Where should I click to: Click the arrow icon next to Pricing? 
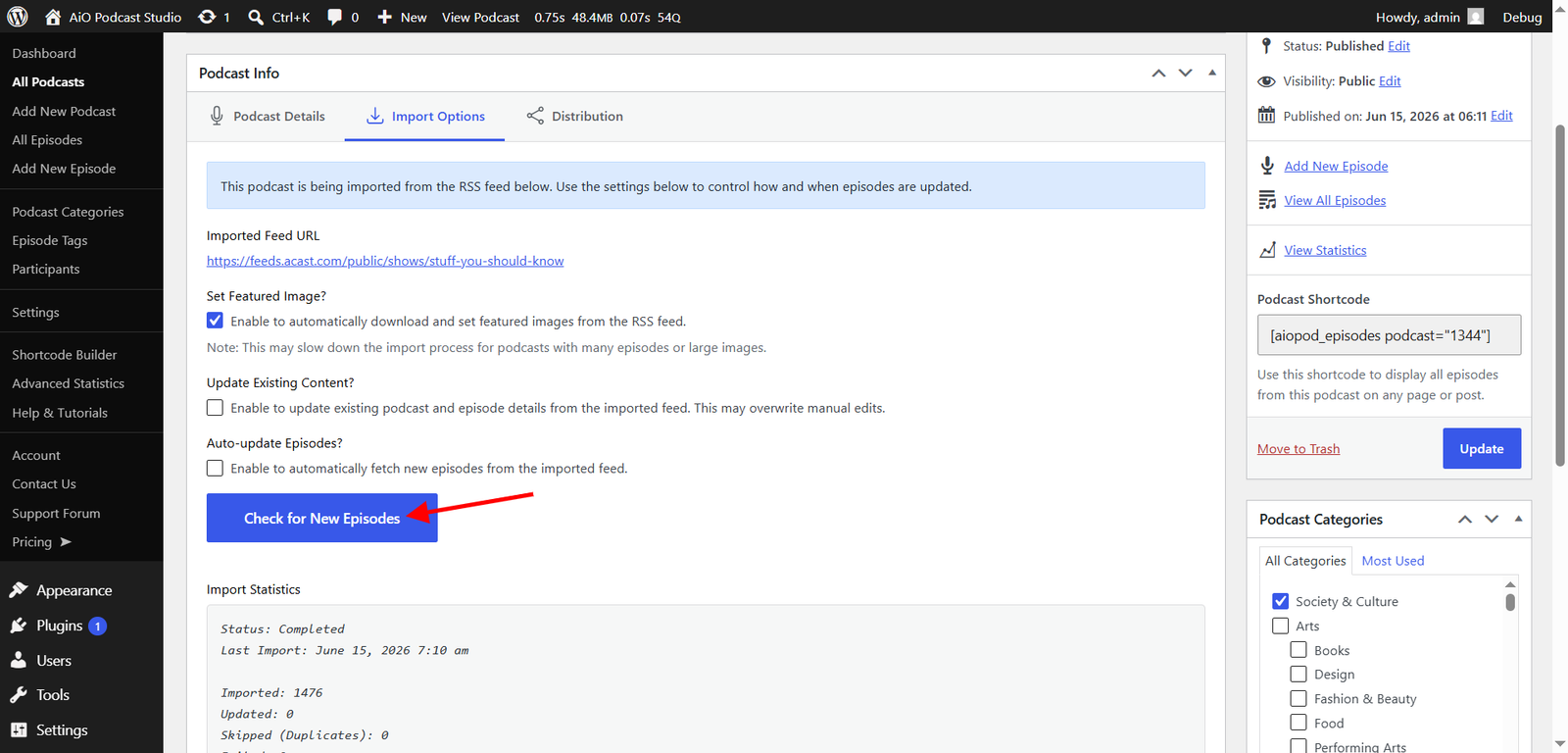(66, 541)
